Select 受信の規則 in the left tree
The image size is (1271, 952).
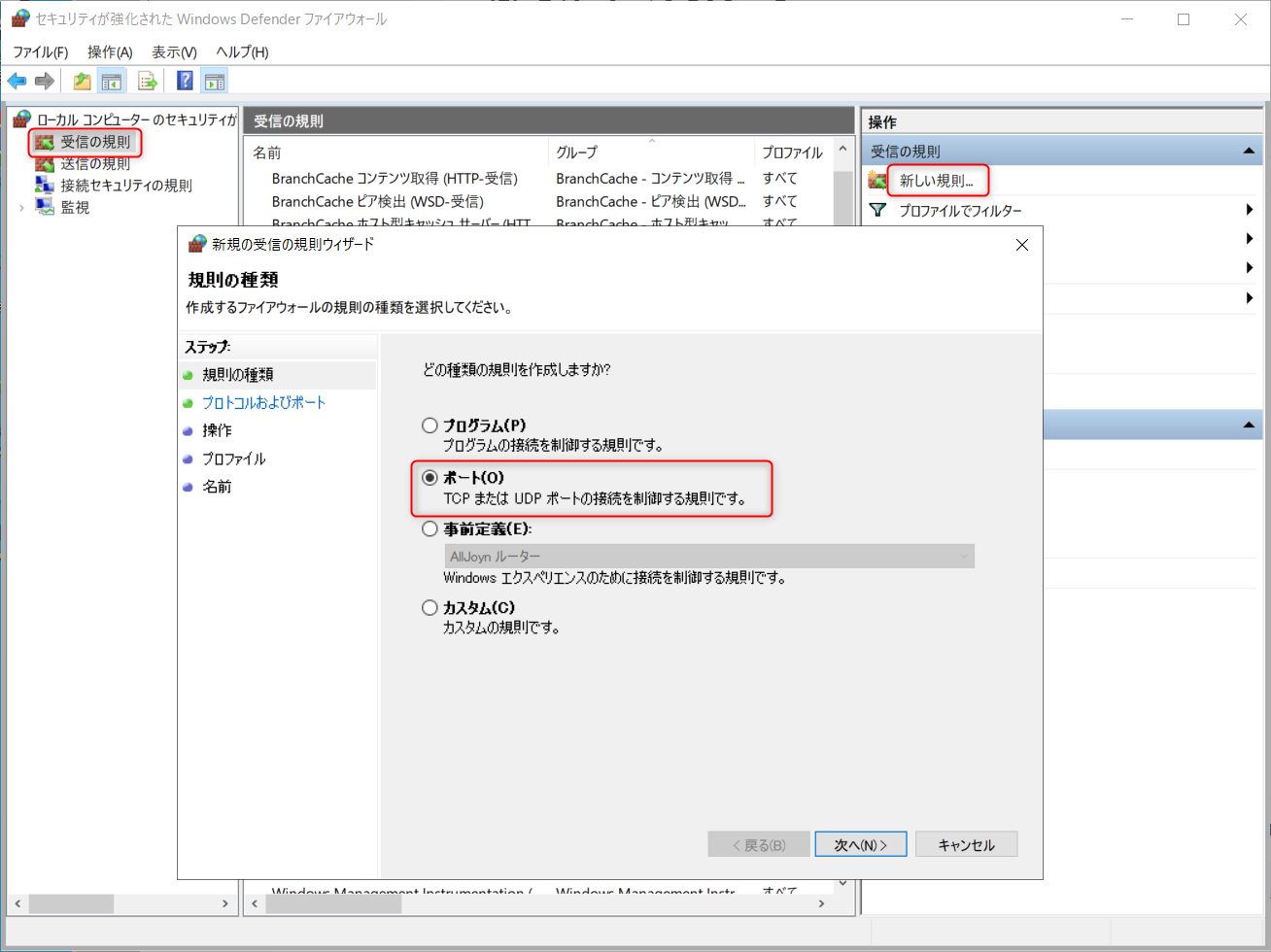point(95,142)
